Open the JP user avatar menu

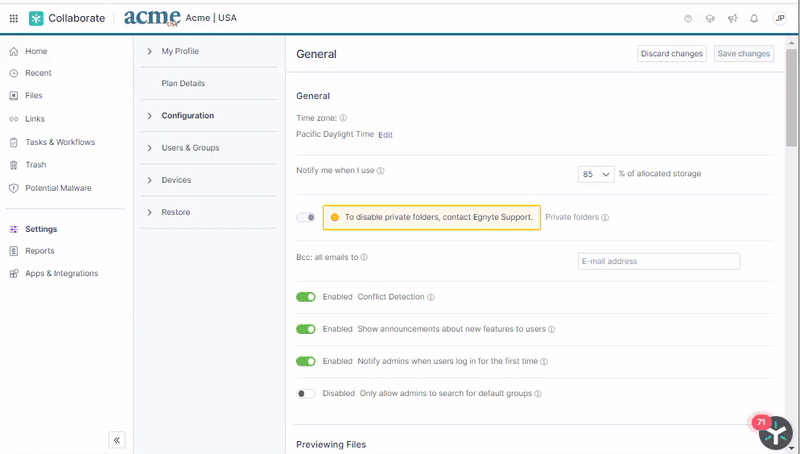(780, 18)
